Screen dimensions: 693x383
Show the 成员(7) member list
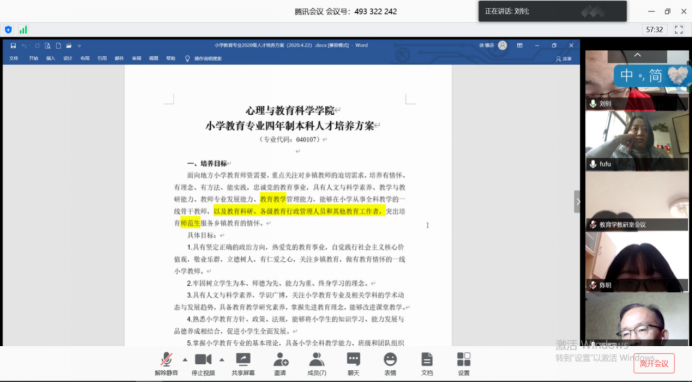pyautogui.click(x=316, y=364)
